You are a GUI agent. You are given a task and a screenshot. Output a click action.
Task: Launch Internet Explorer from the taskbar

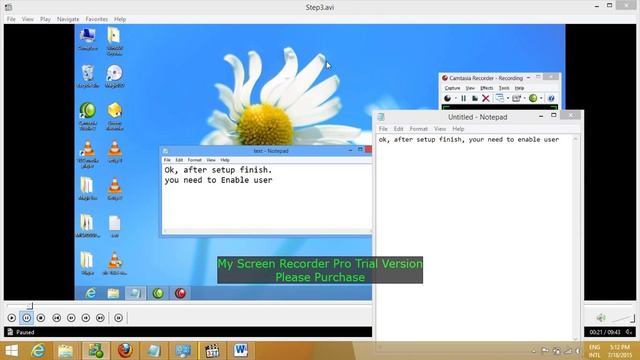coord(38,351)
